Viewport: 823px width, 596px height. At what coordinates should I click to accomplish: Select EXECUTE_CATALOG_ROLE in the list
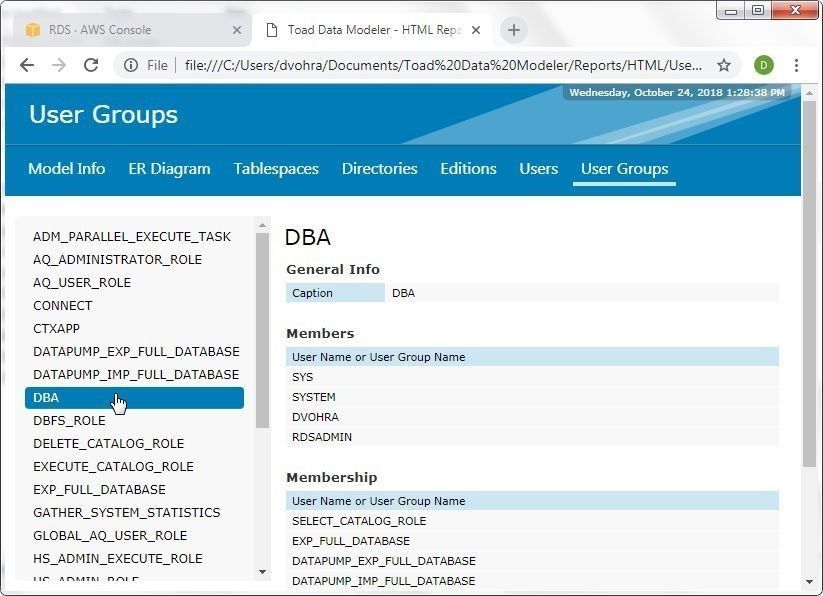coord(113,467)
